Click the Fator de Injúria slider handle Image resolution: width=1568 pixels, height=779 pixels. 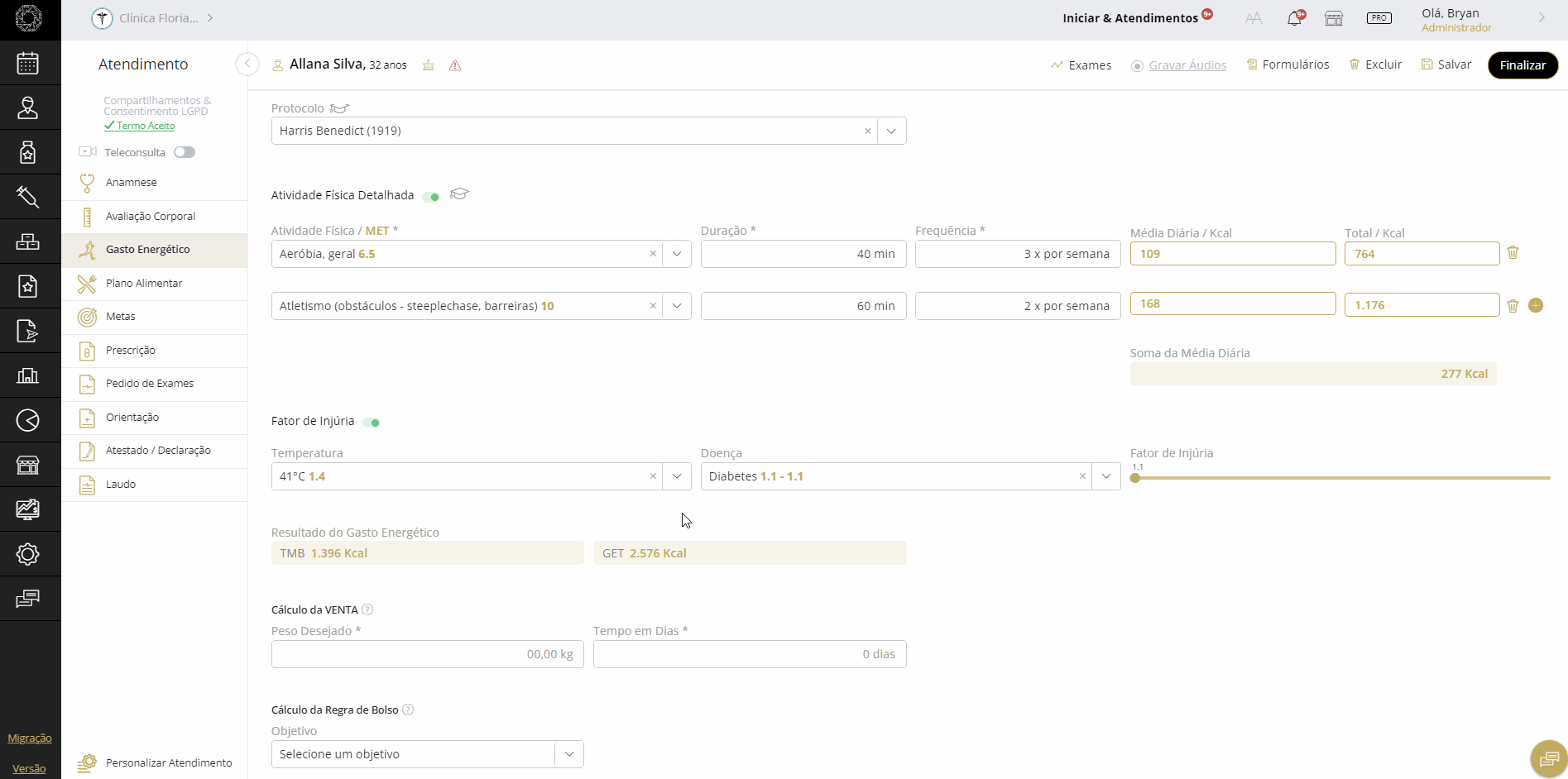[1135, 478]
